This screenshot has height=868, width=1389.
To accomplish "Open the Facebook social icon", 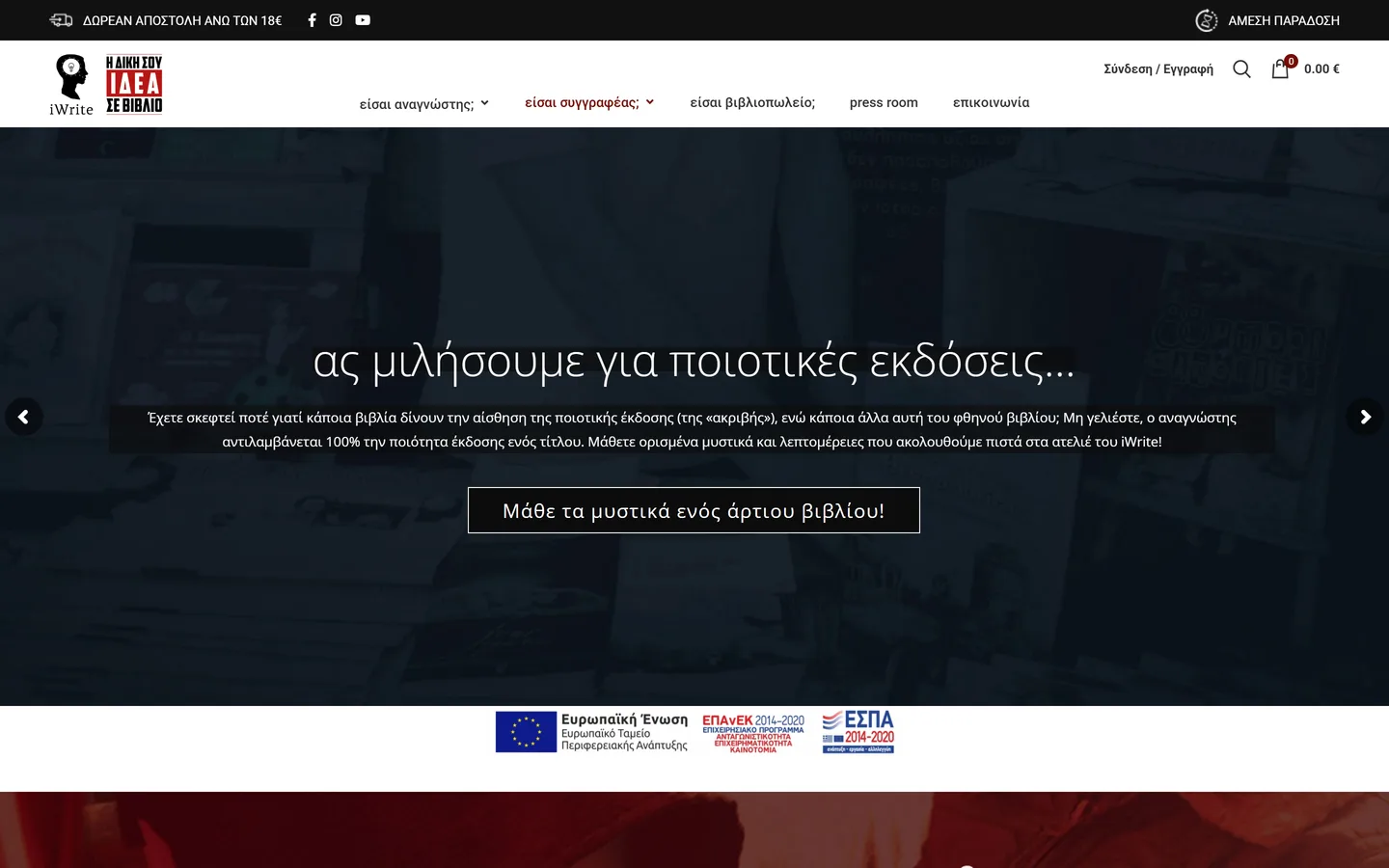I will coord(312,20).
